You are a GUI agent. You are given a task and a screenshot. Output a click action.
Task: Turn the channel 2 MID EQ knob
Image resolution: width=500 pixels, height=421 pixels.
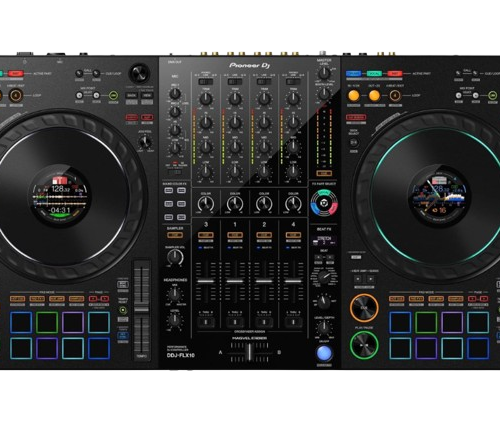(x=264, y=147)
